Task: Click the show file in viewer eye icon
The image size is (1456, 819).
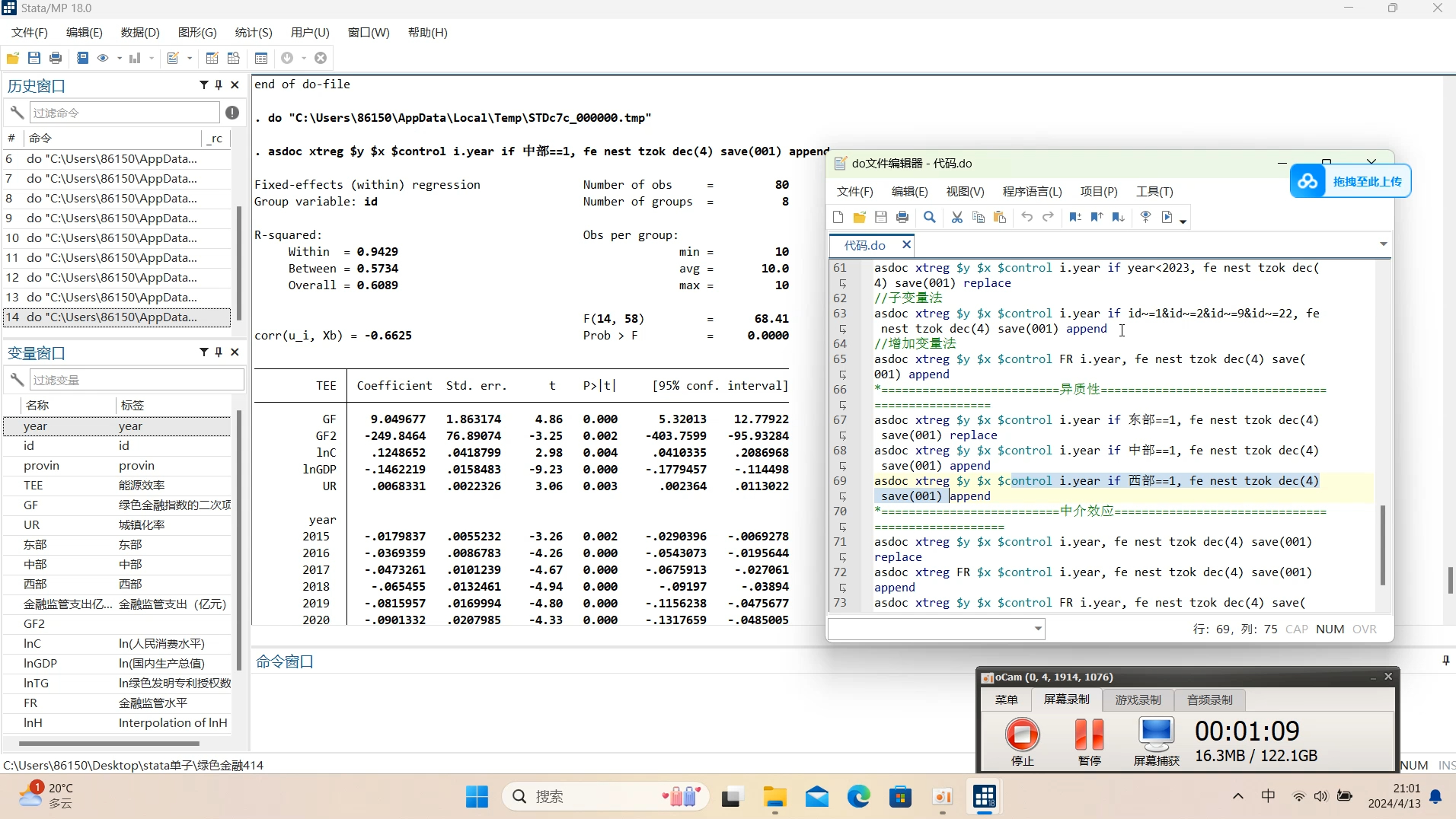Action: click(1145, 217)
